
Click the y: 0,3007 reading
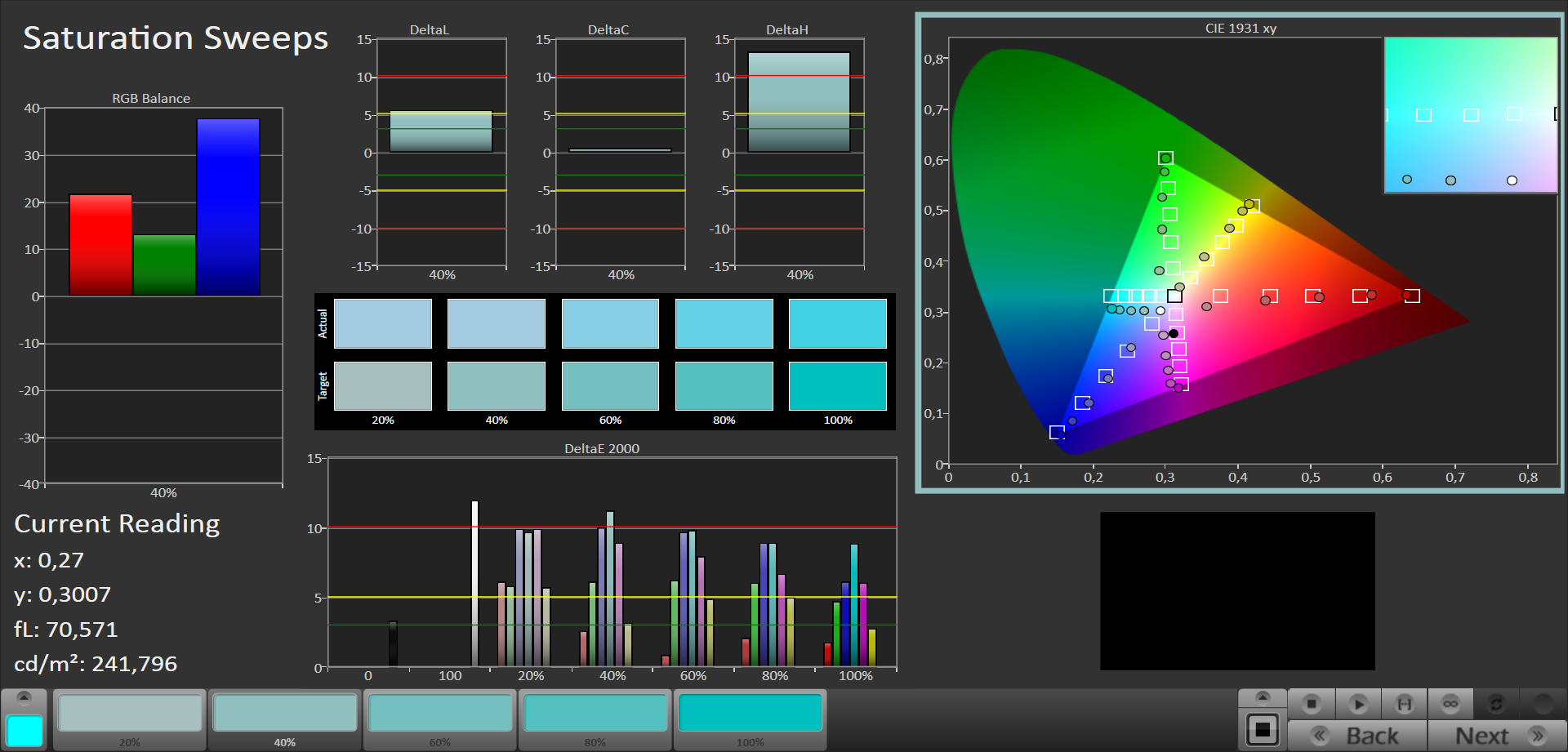tap(62, 594)
